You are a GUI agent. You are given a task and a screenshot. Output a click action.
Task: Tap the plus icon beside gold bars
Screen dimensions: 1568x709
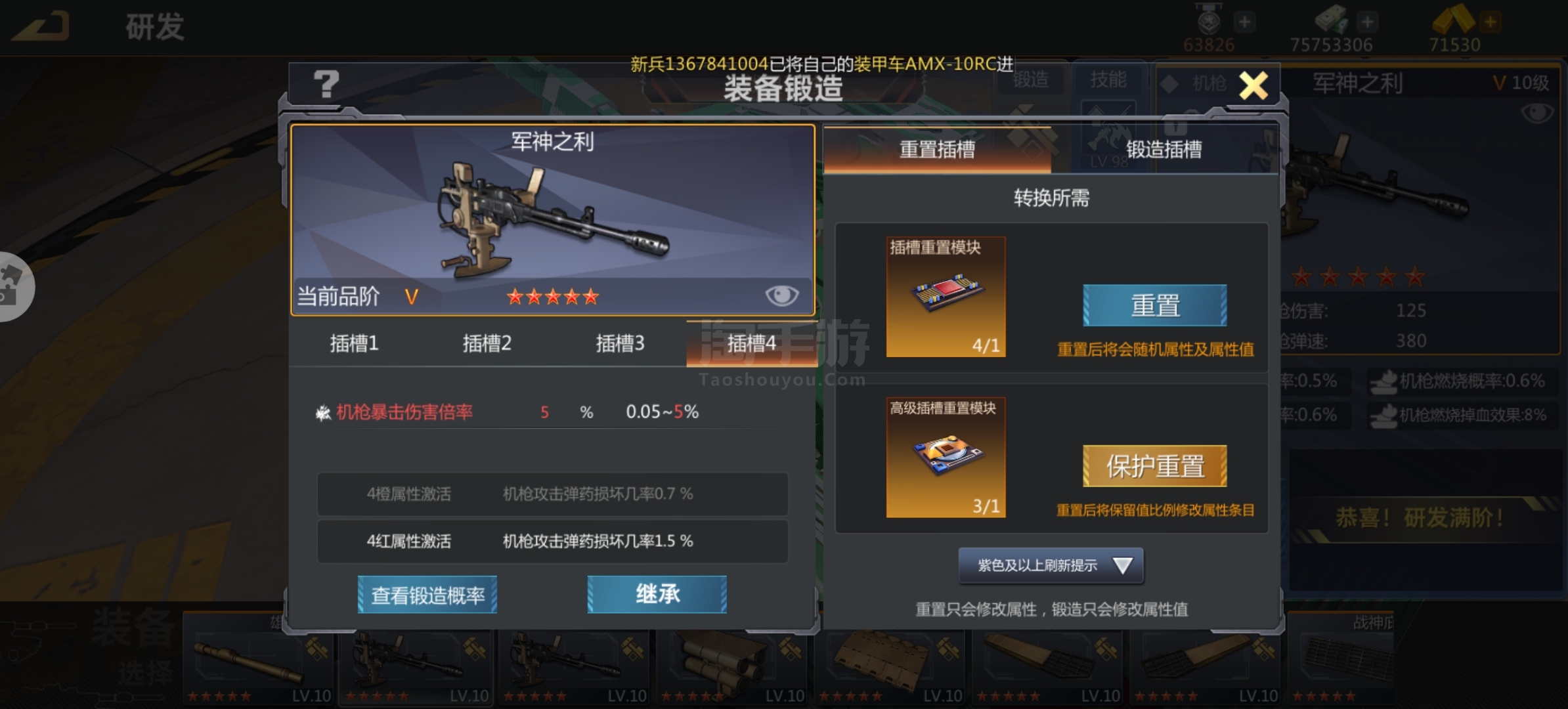1490,22
